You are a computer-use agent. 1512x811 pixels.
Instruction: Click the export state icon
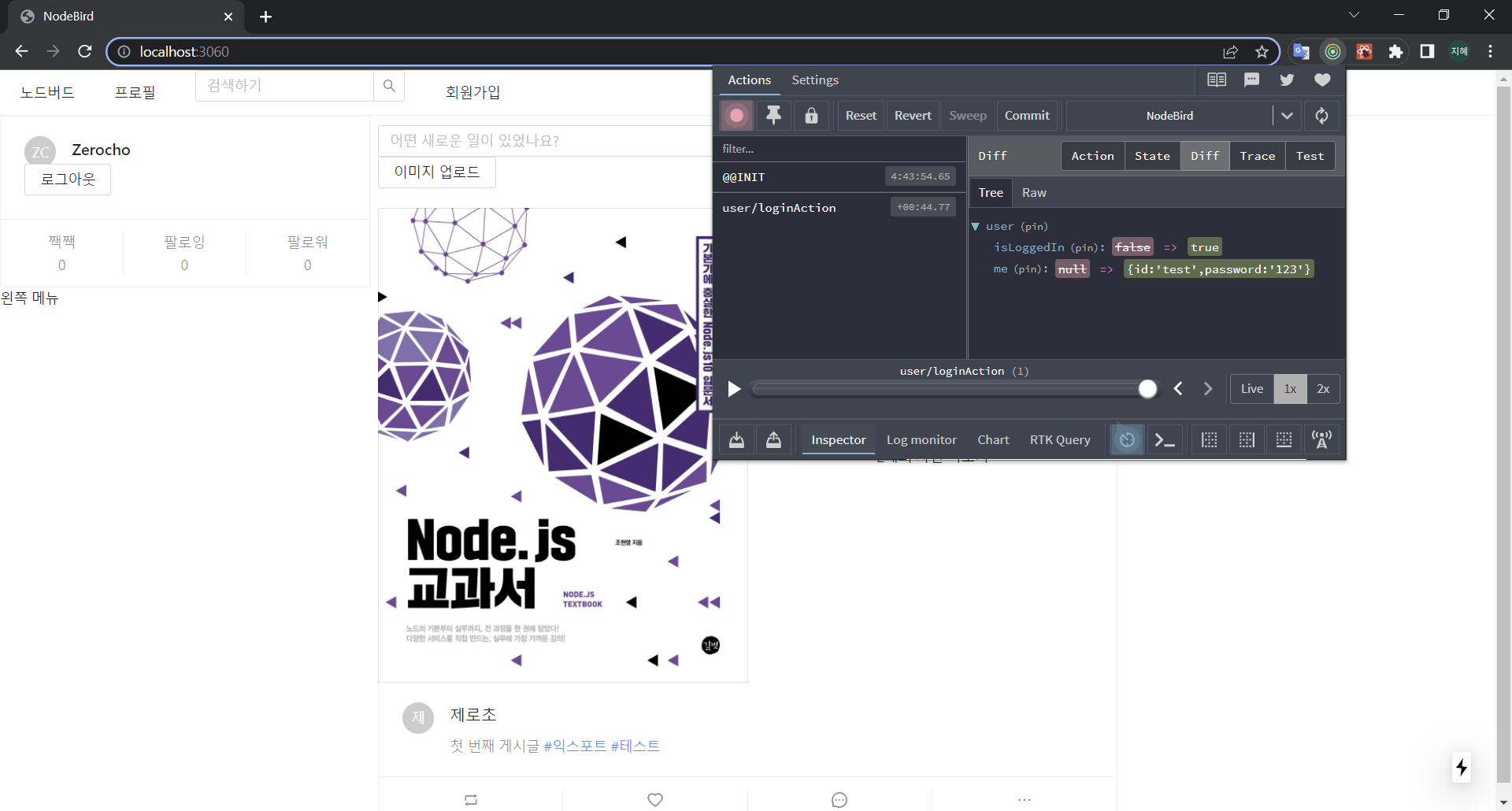(773, 440)
